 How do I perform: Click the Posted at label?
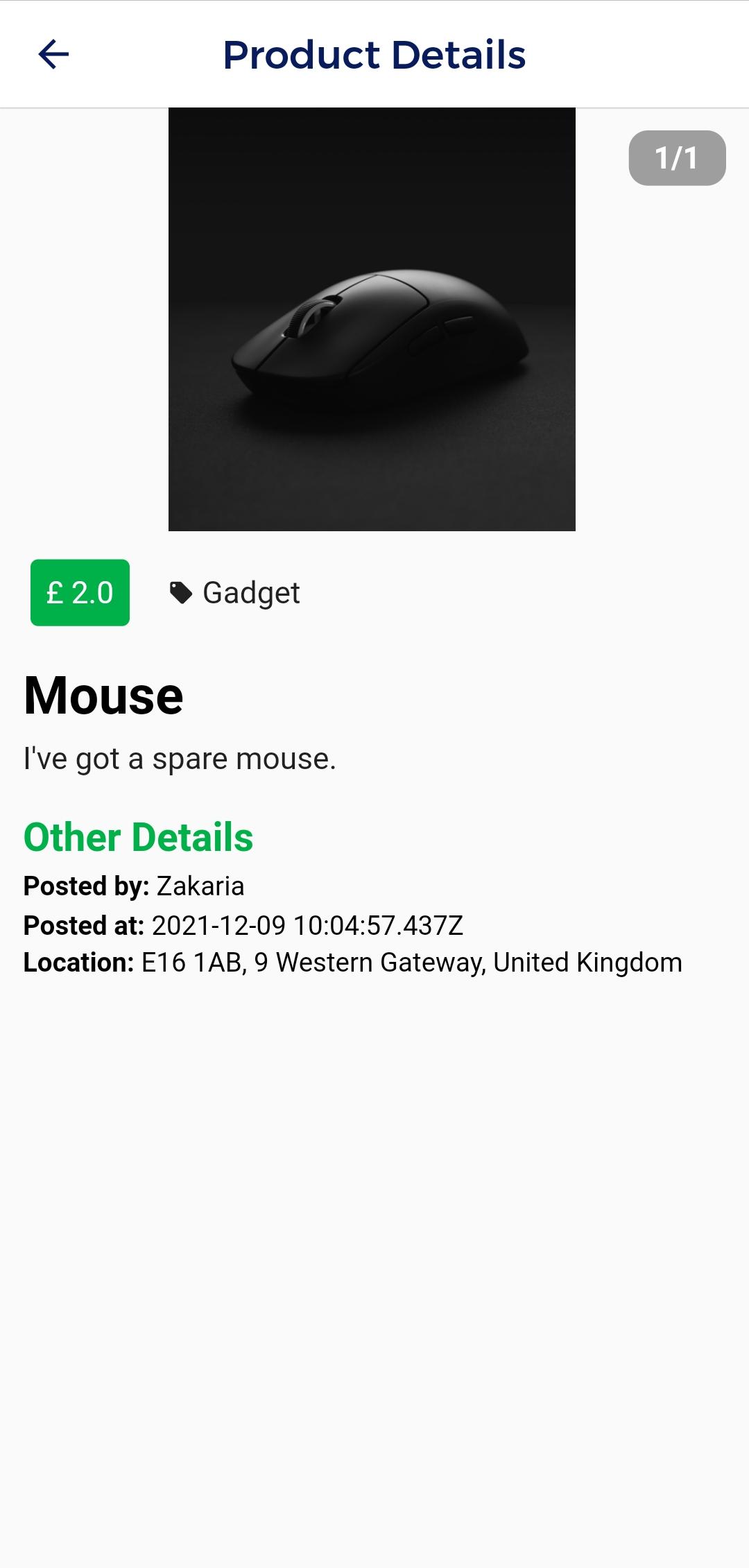[84, 925]
